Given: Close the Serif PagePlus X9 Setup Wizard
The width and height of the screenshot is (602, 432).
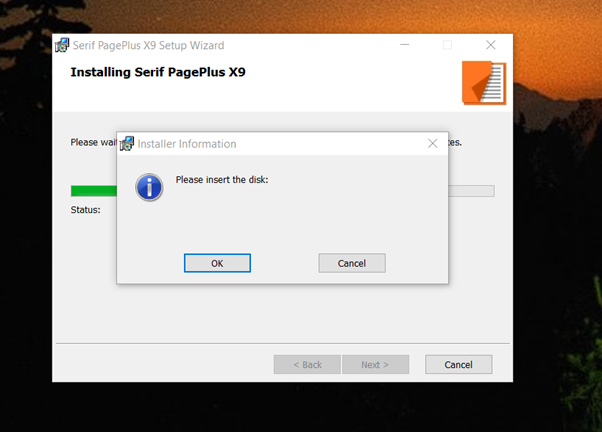Looking at the screenshot, I should coord(491,45).
